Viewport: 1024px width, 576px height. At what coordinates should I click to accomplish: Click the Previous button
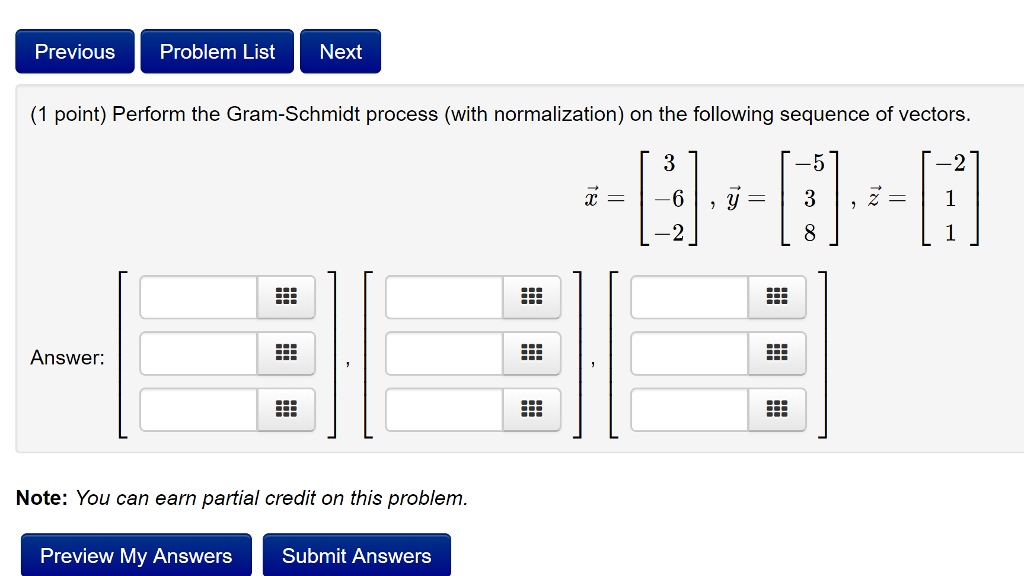[74, 51]
